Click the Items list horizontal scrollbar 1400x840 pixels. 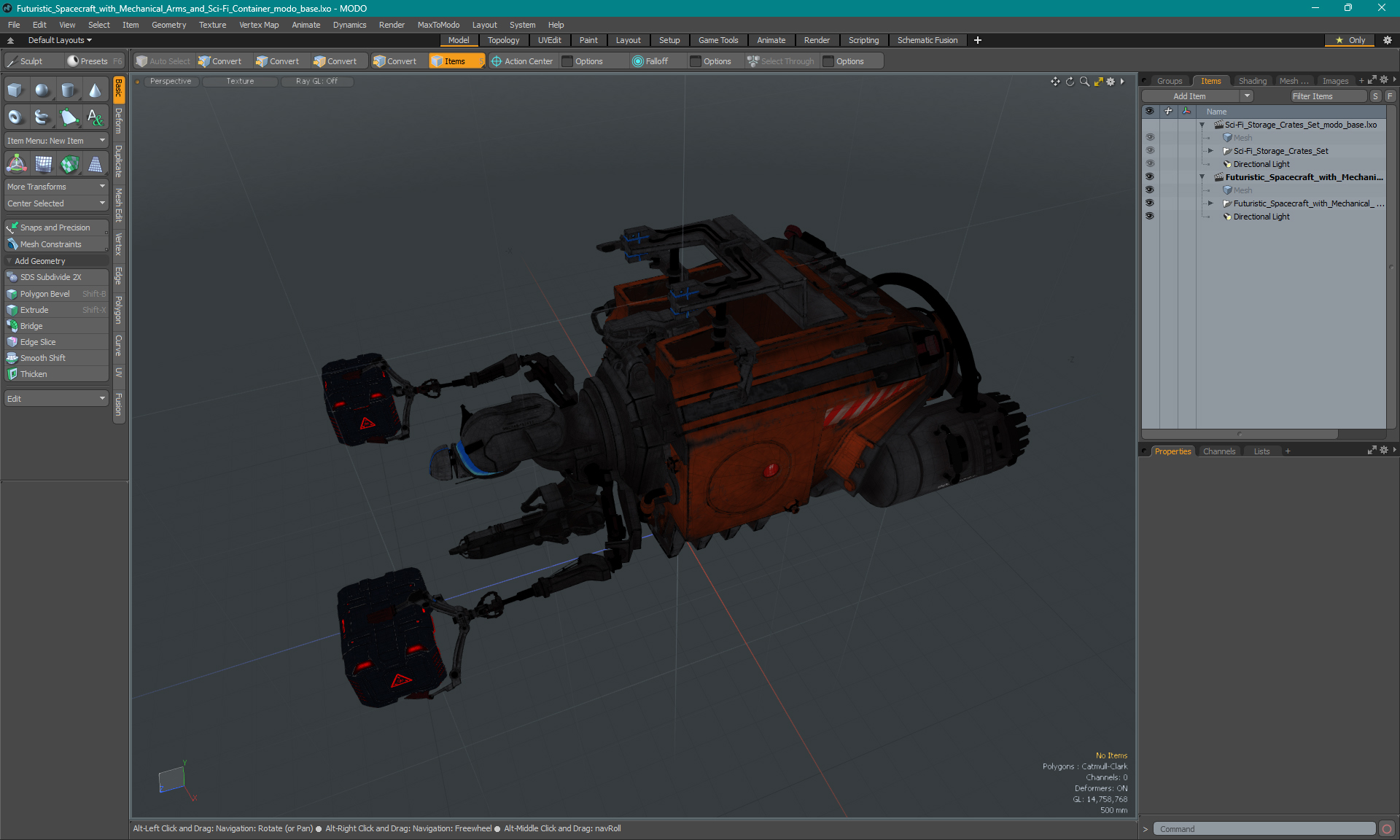1240,434
